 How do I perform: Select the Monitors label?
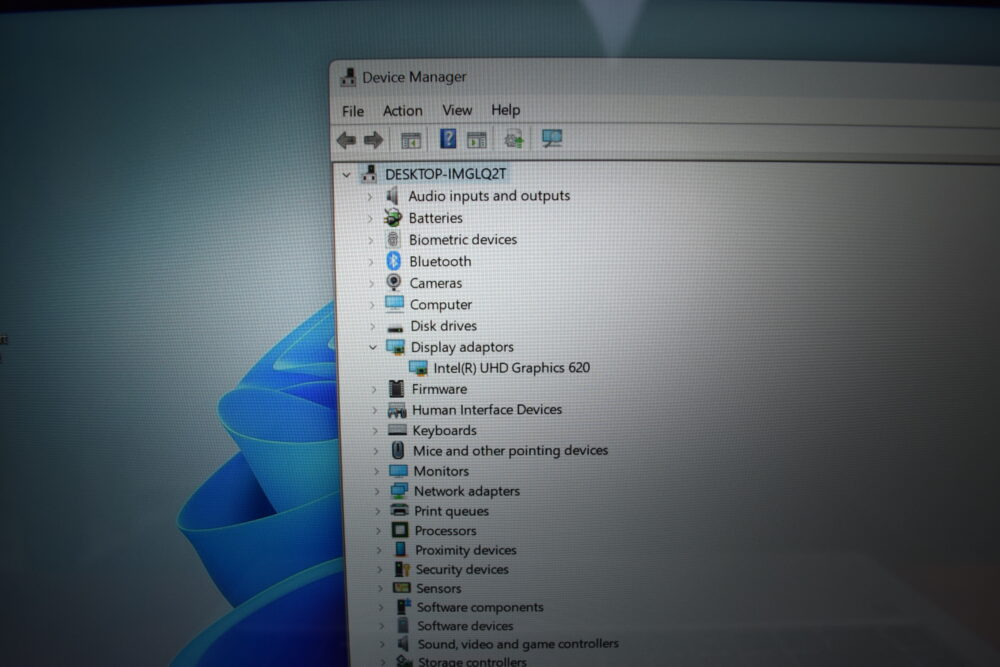tap(441, 471)
